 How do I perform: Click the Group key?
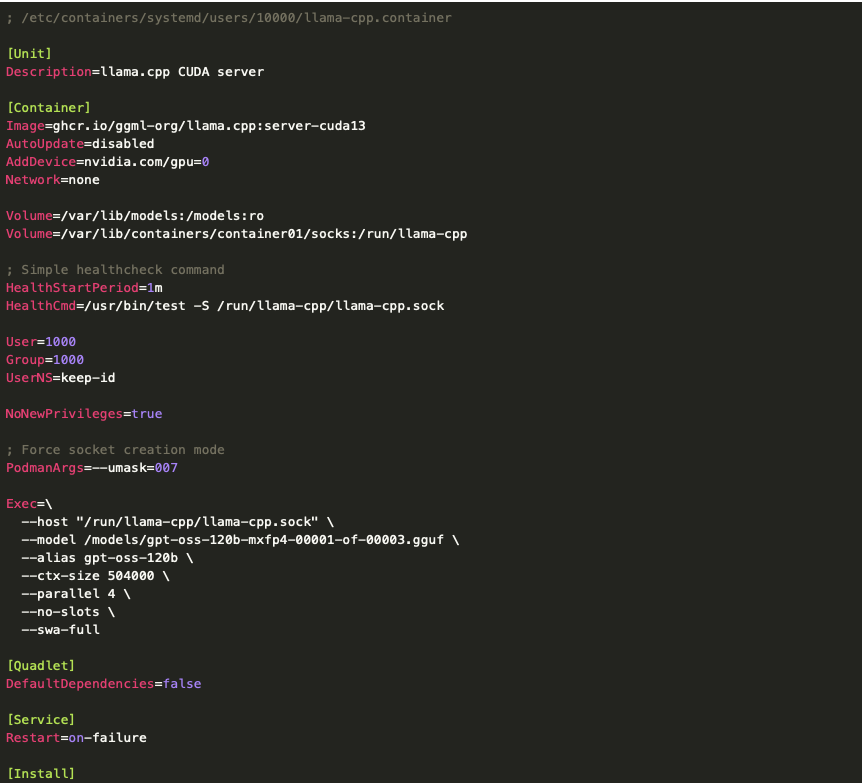click(25, 360)
